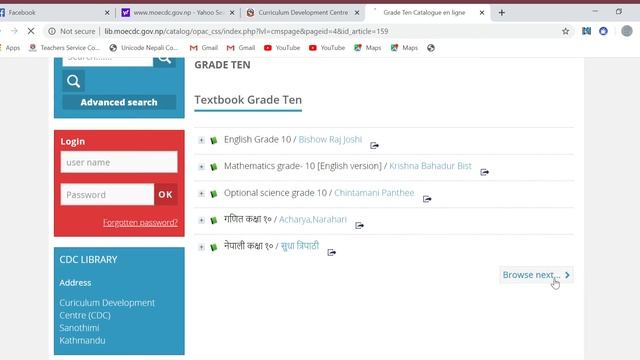This screenshot has width=640, height=360.
Task: Open Unicode Nepali Co... bookmark
Action: [x=144, y=48]
